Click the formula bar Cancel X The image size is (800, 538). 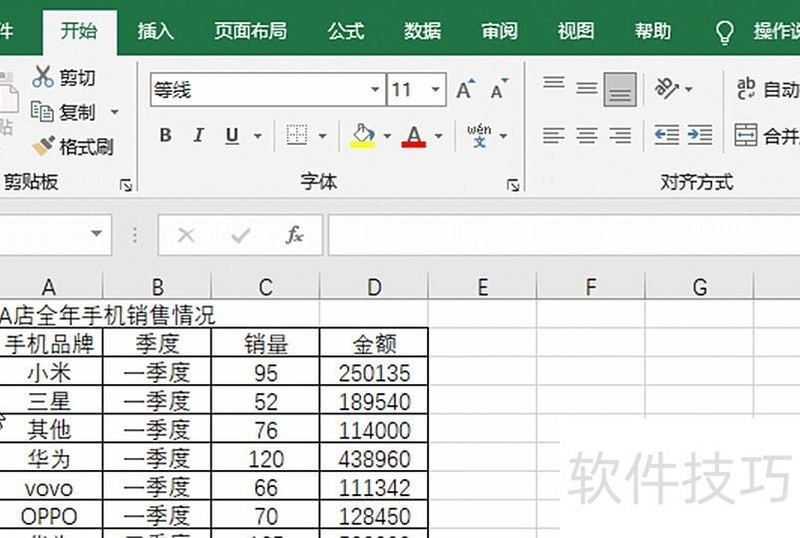(x=186, y=235)
